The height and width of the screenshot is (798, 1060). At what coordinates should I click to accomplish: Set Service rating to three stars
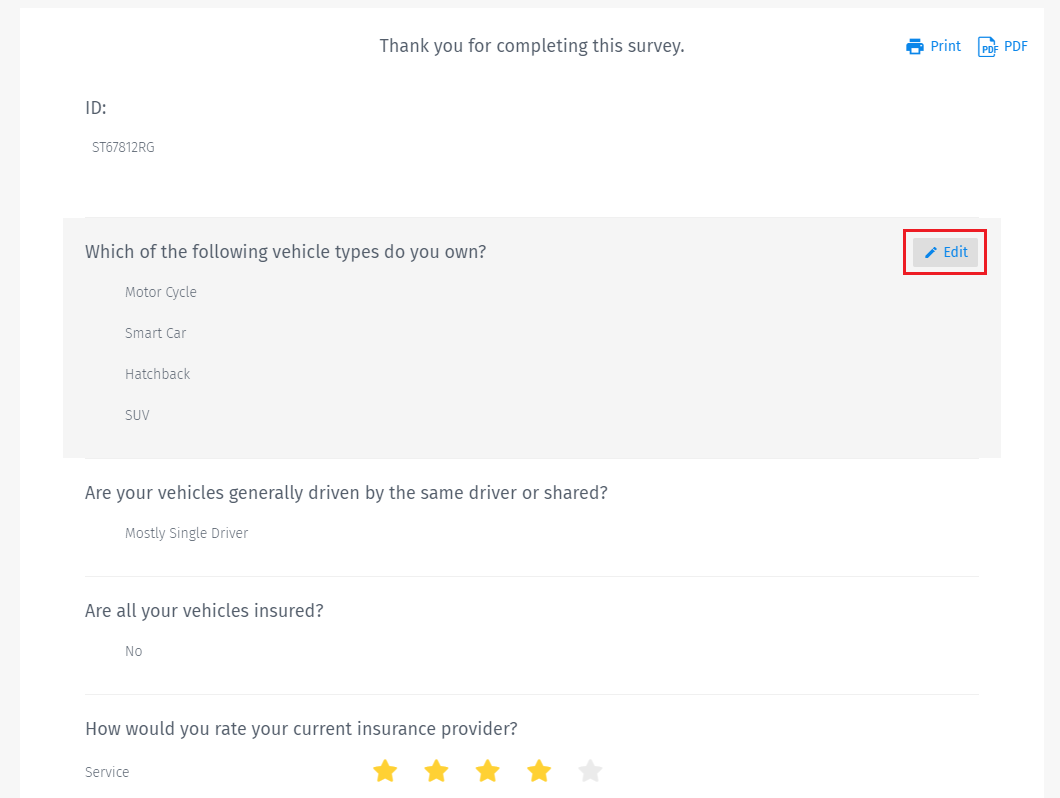[x=487, y=771]
